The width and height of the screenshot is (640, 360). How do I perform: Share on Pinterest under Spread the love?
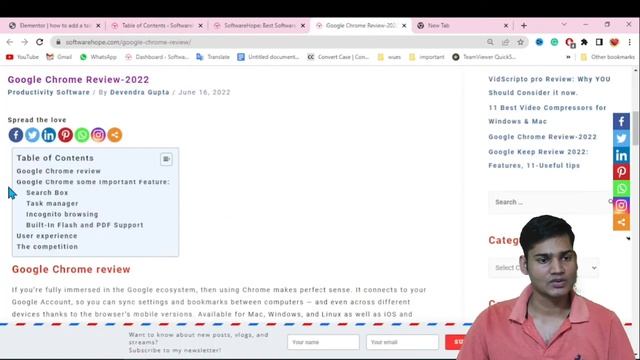(x=65, y=135)
